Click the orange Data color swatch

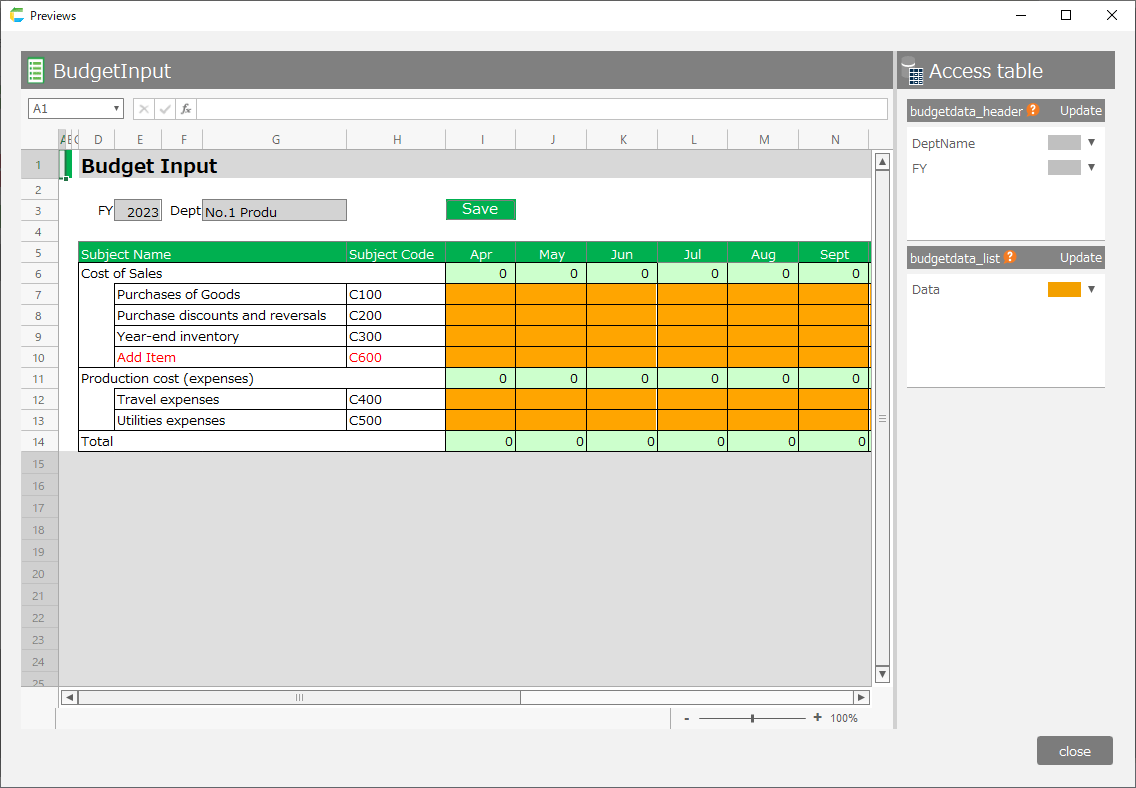tap(1064, 290)
